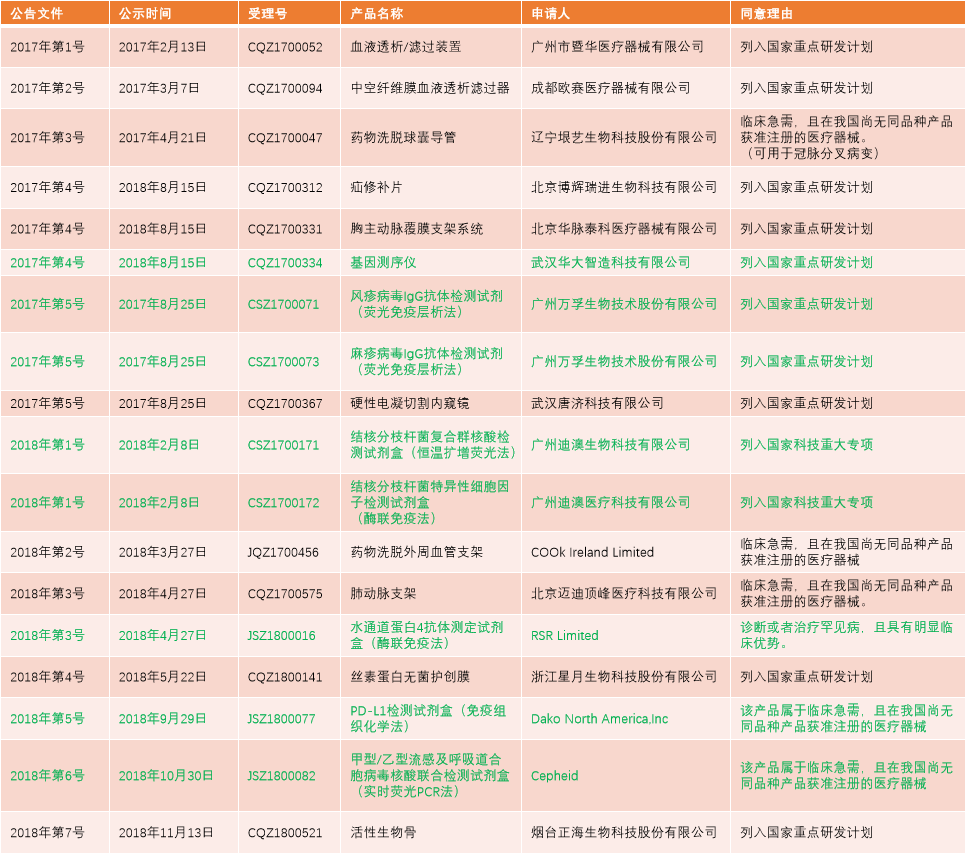Select acceptance number CSZ1700171
This screenshot has width=967, height=854.
(283, 445)
